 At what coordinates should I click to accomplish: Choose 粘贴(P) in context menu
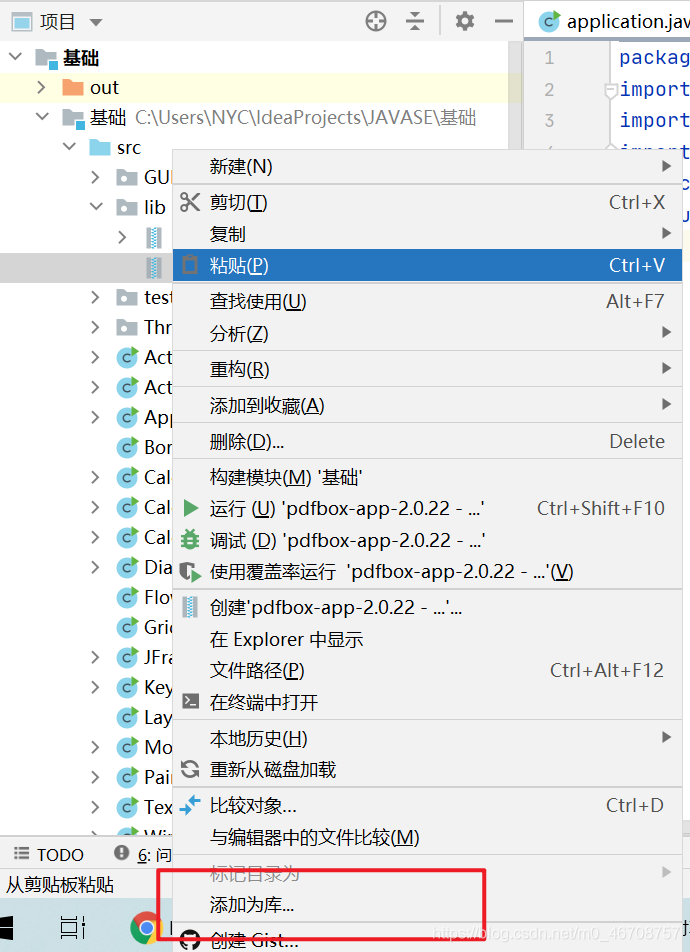(x=427, y=265)
